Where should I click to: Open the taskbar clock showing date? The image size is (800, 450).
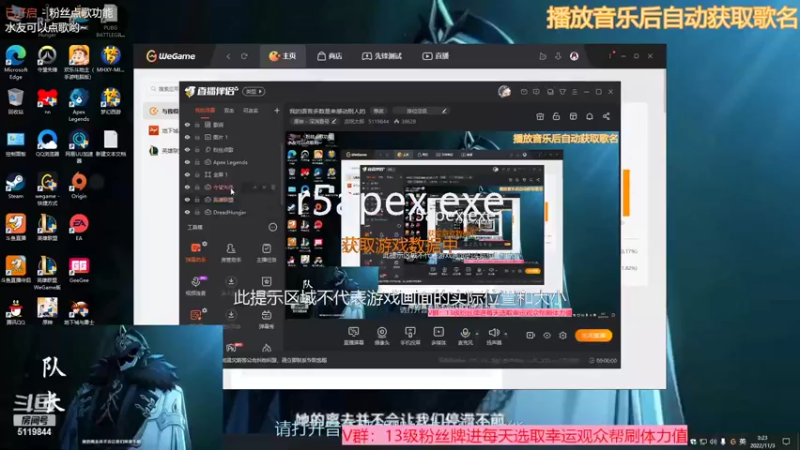point(762,441)
